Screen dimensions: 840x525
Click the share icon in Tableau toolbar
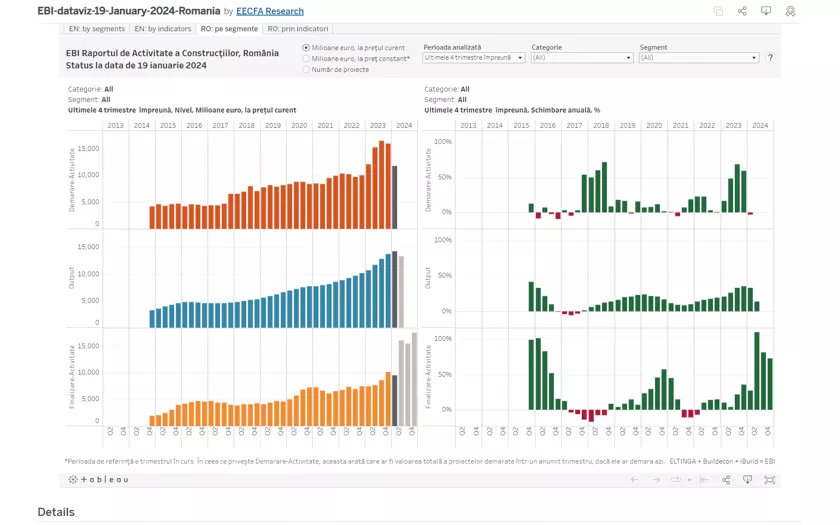coord(726,479)
